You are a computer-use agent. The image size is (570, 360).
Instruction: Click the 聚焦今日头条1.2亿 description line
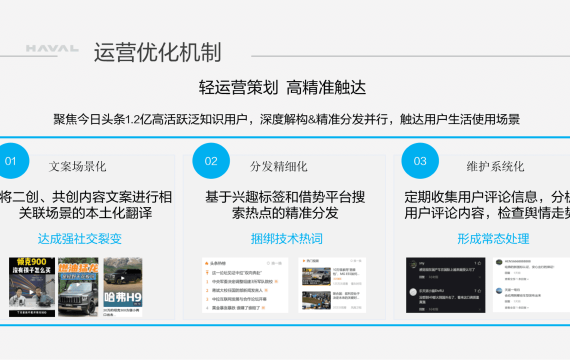(x=286, y=119)
